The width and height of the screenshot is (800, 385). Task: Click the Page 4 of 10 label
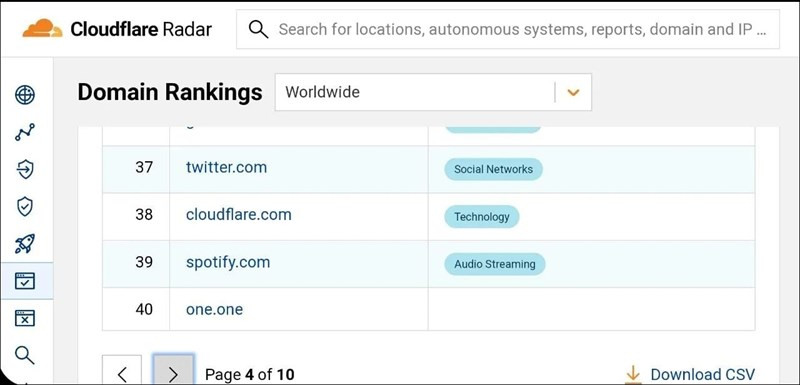[x=249, y=375]
